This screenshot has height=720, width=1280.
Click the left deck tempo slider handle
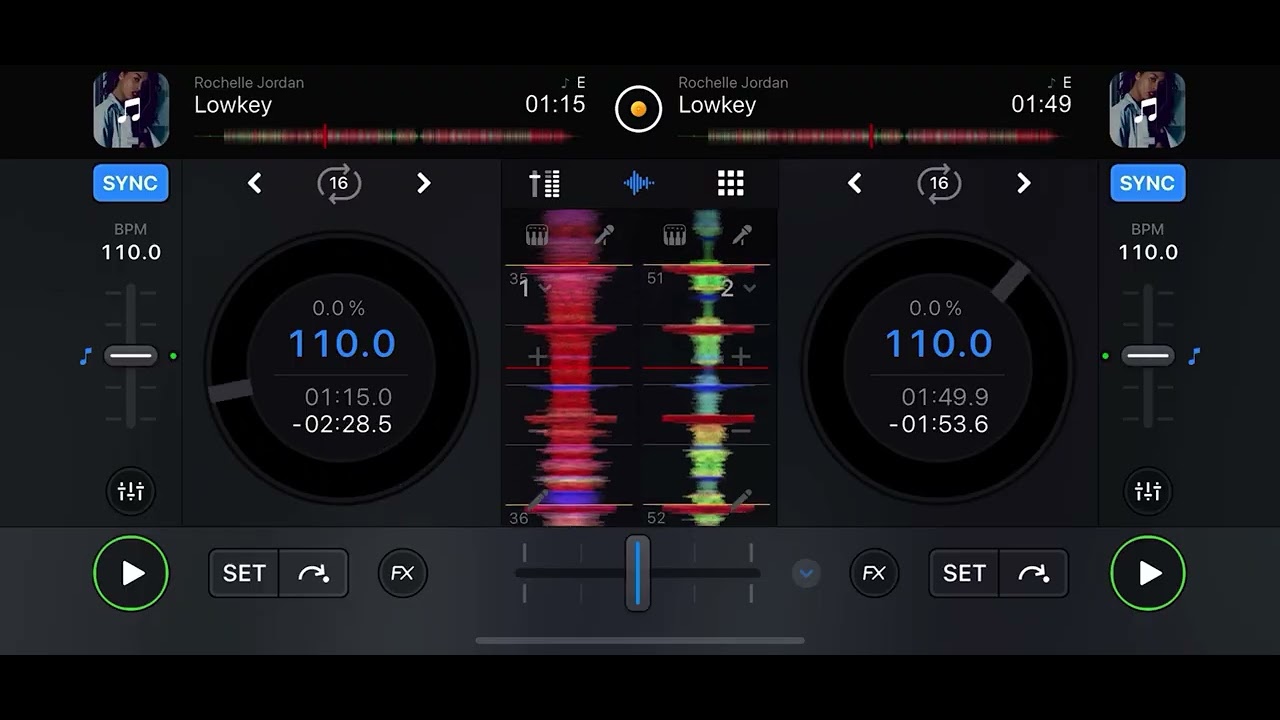[x=131, y=356]
